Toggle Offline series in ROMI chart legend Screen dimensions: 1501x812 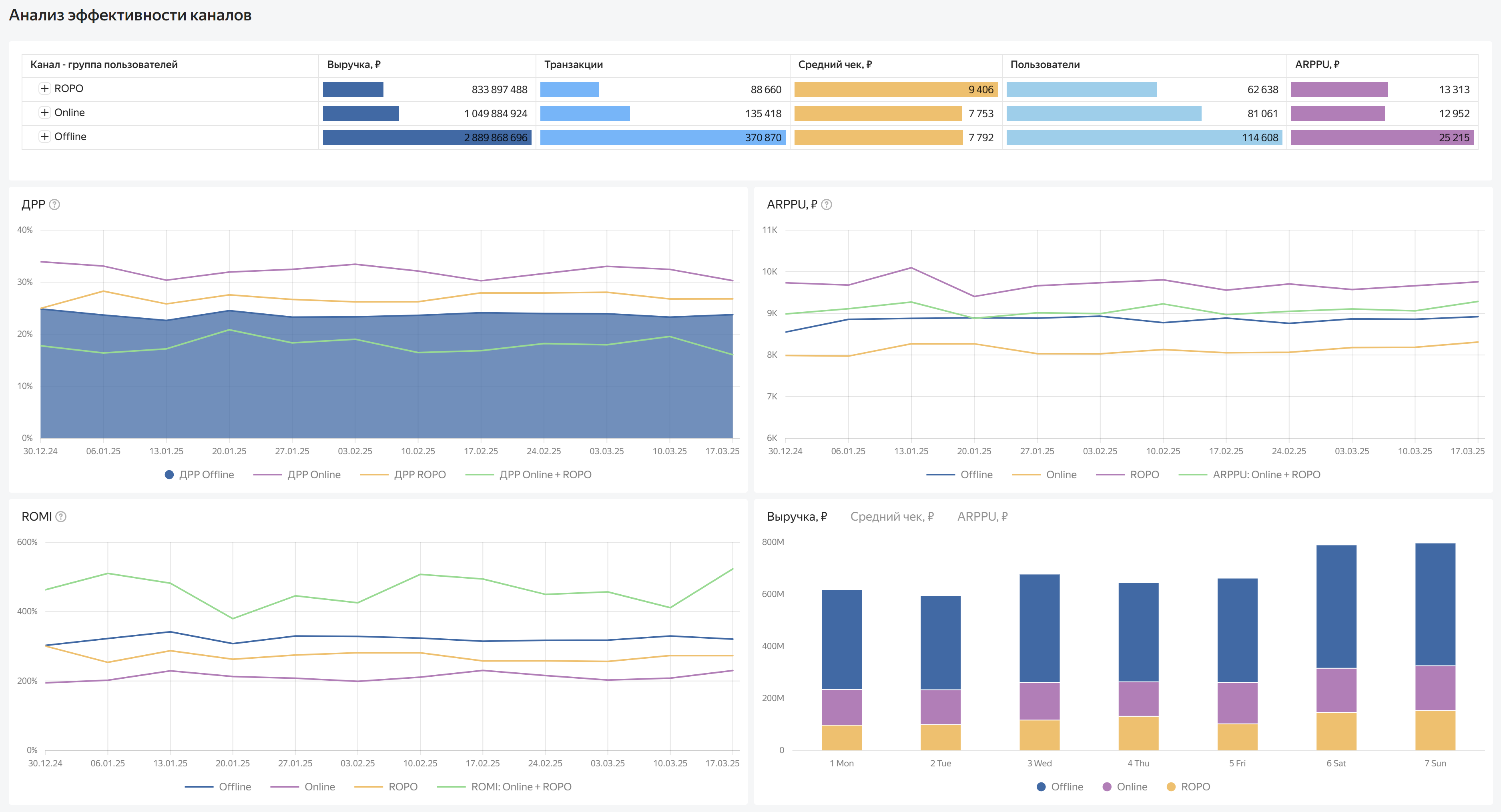pos(218,787)
